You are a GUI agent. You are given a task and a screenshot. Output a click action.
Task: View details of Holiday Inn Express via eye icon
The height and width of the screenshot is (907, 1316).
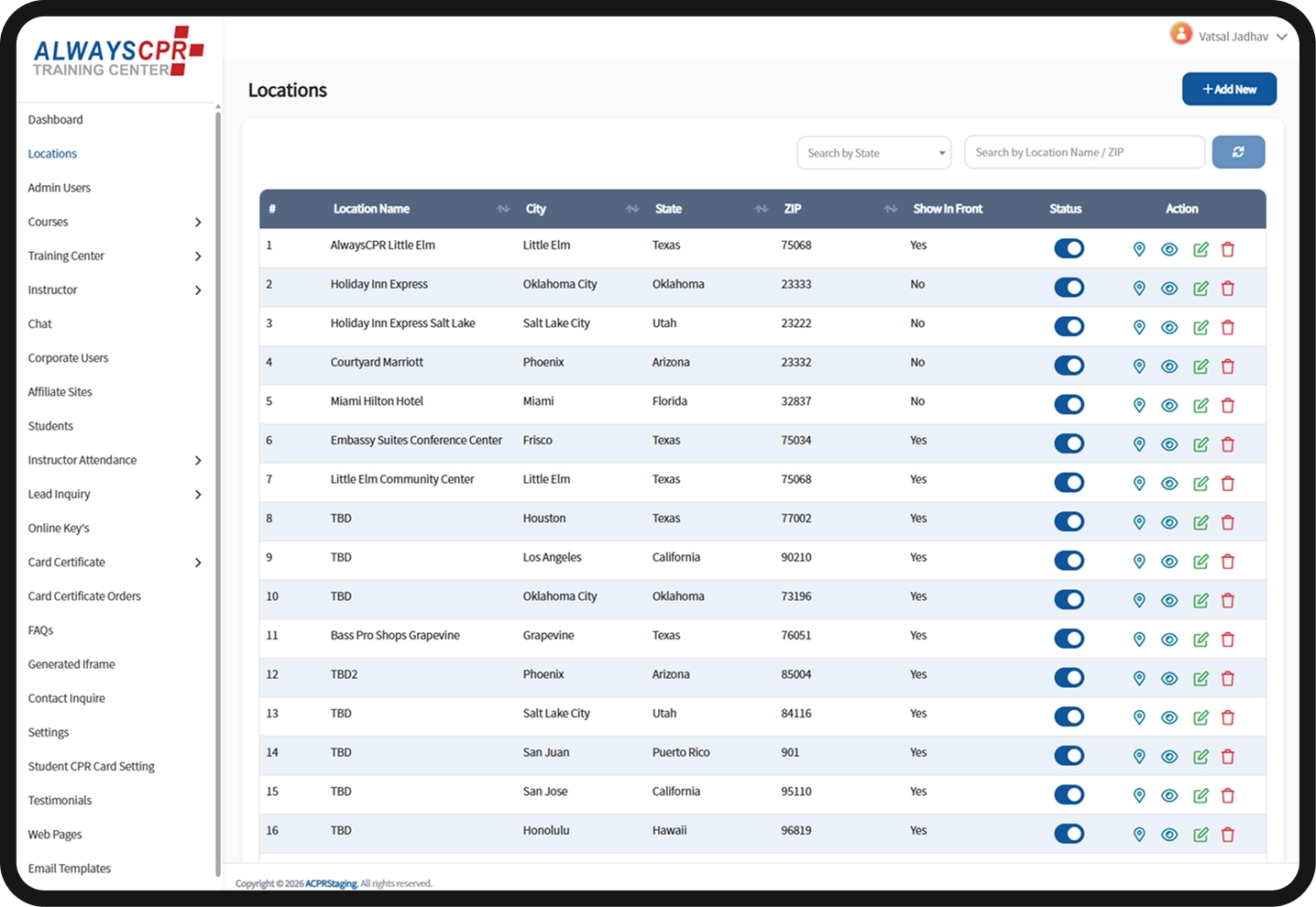point(1169,289)
